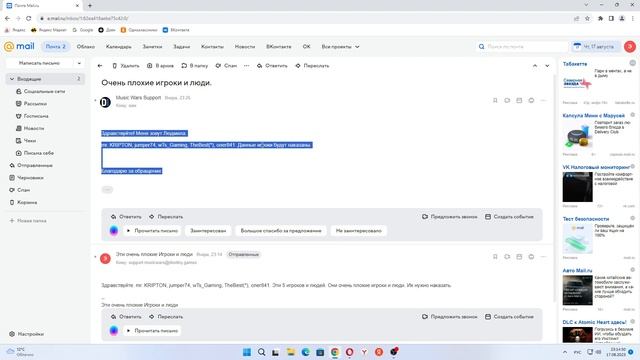Image resolution: width=640 pixels, height=360 pixels.
Task: Click calendar icon on the sent message row
Action: pos(519,257)
